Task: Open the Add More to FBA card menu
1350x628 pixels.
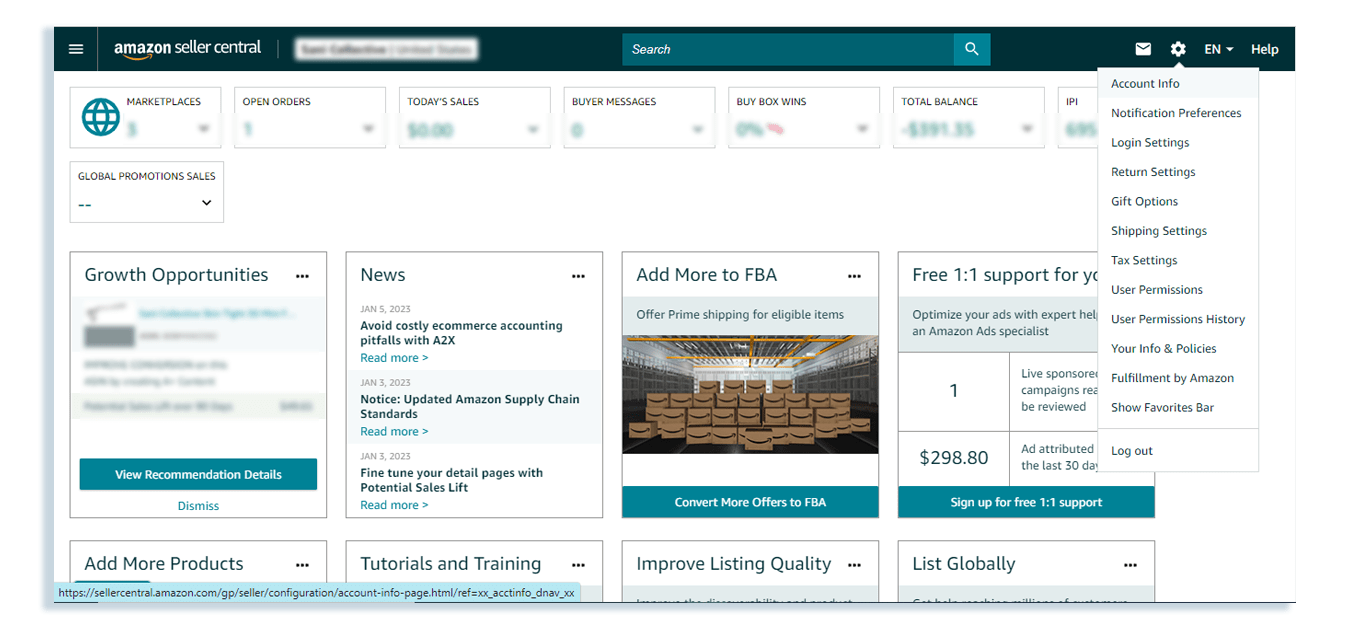Action: (x=855, y=276)
